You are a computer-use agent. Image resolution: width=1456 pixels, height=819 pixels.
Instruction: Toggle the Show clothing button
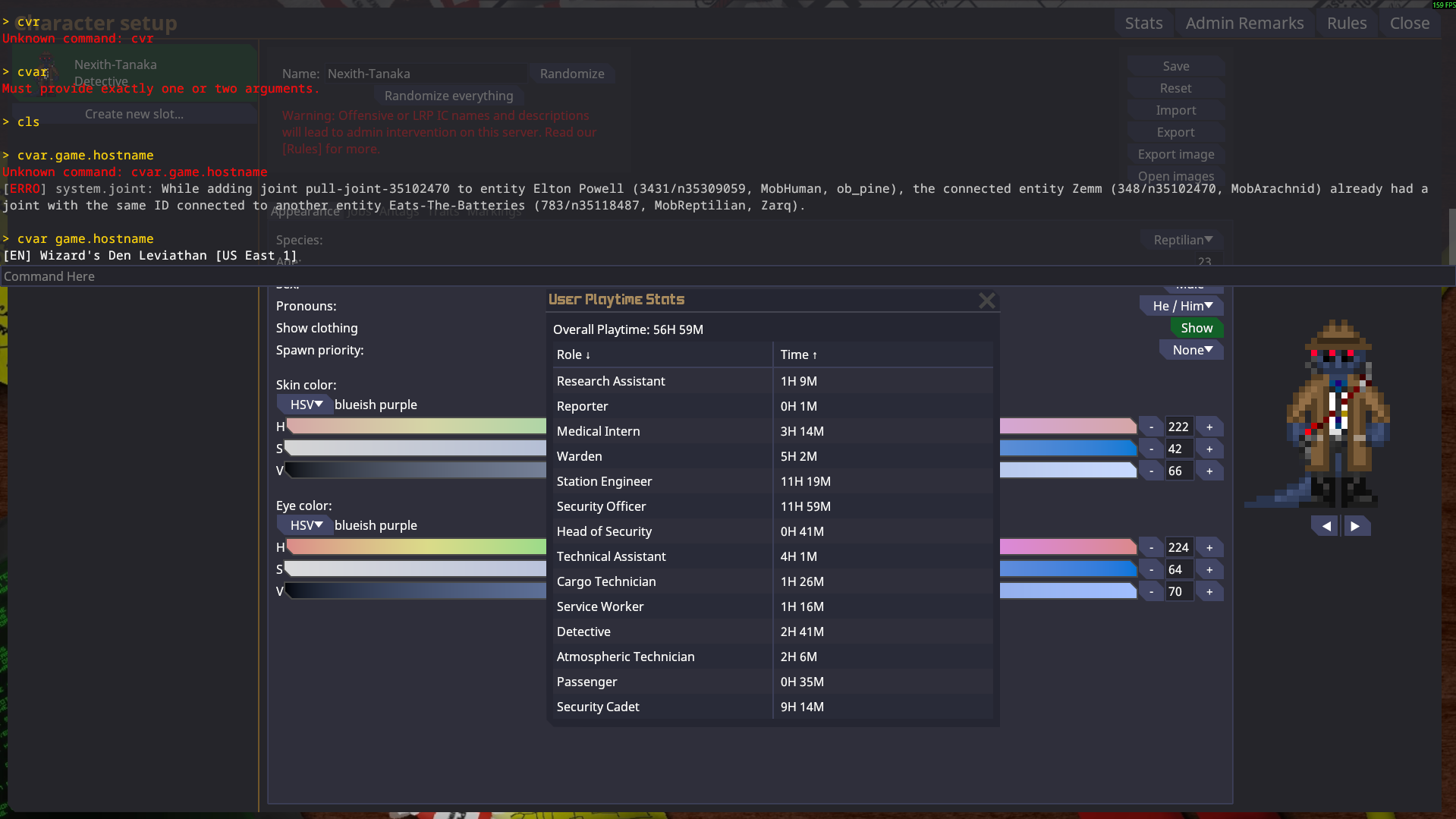click(x=1196, y=328)
